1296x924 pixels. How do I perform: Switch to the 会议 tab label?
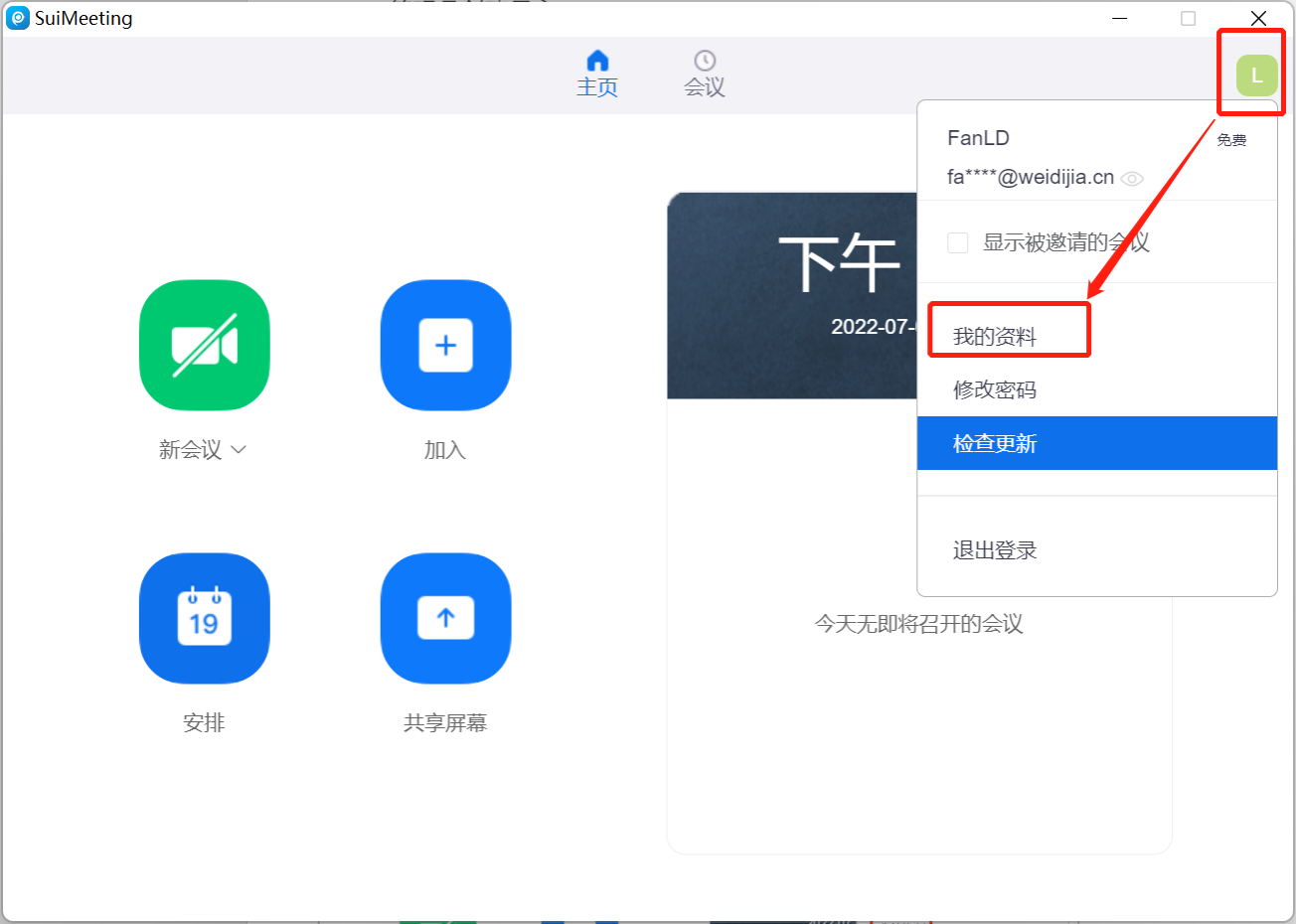point(705,87)
